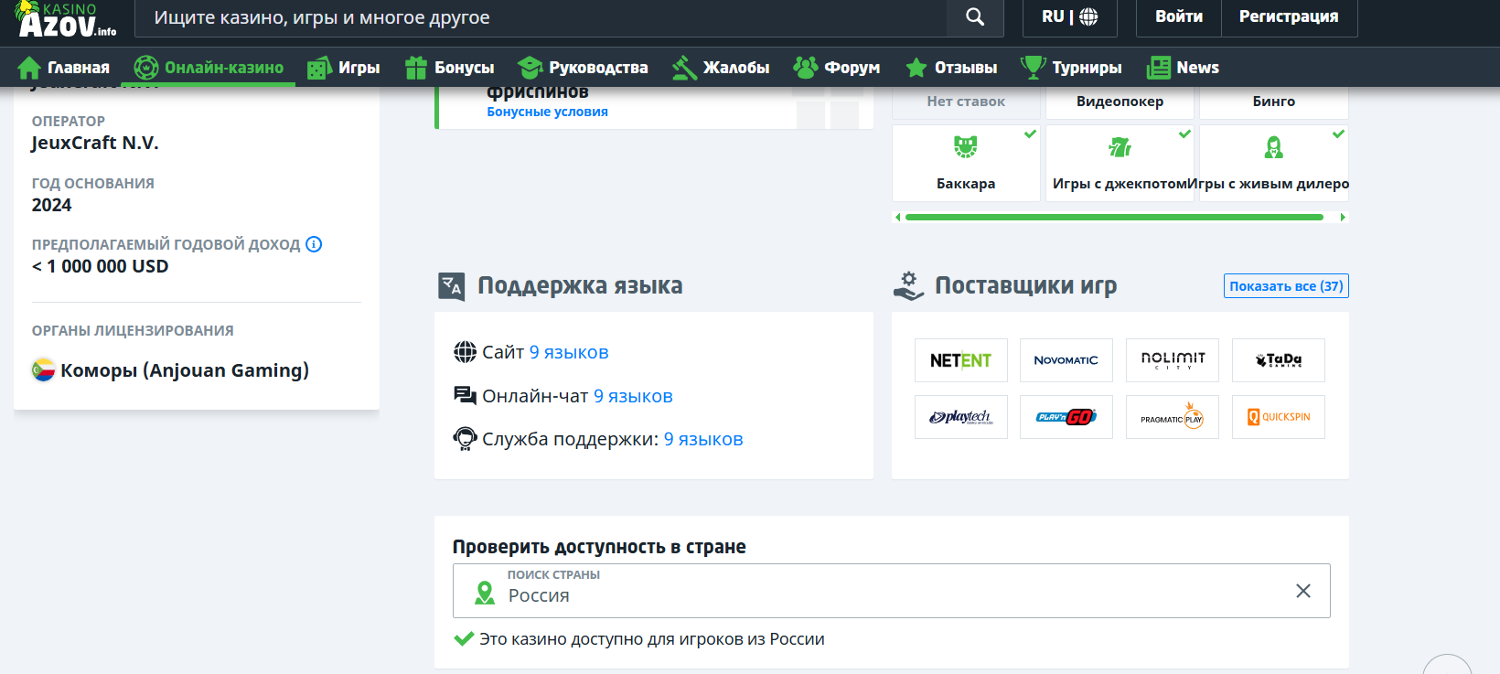The image size is (1500, 674).
Task: Choose the Nolimit City provider logo
Action: point(1172,360)
